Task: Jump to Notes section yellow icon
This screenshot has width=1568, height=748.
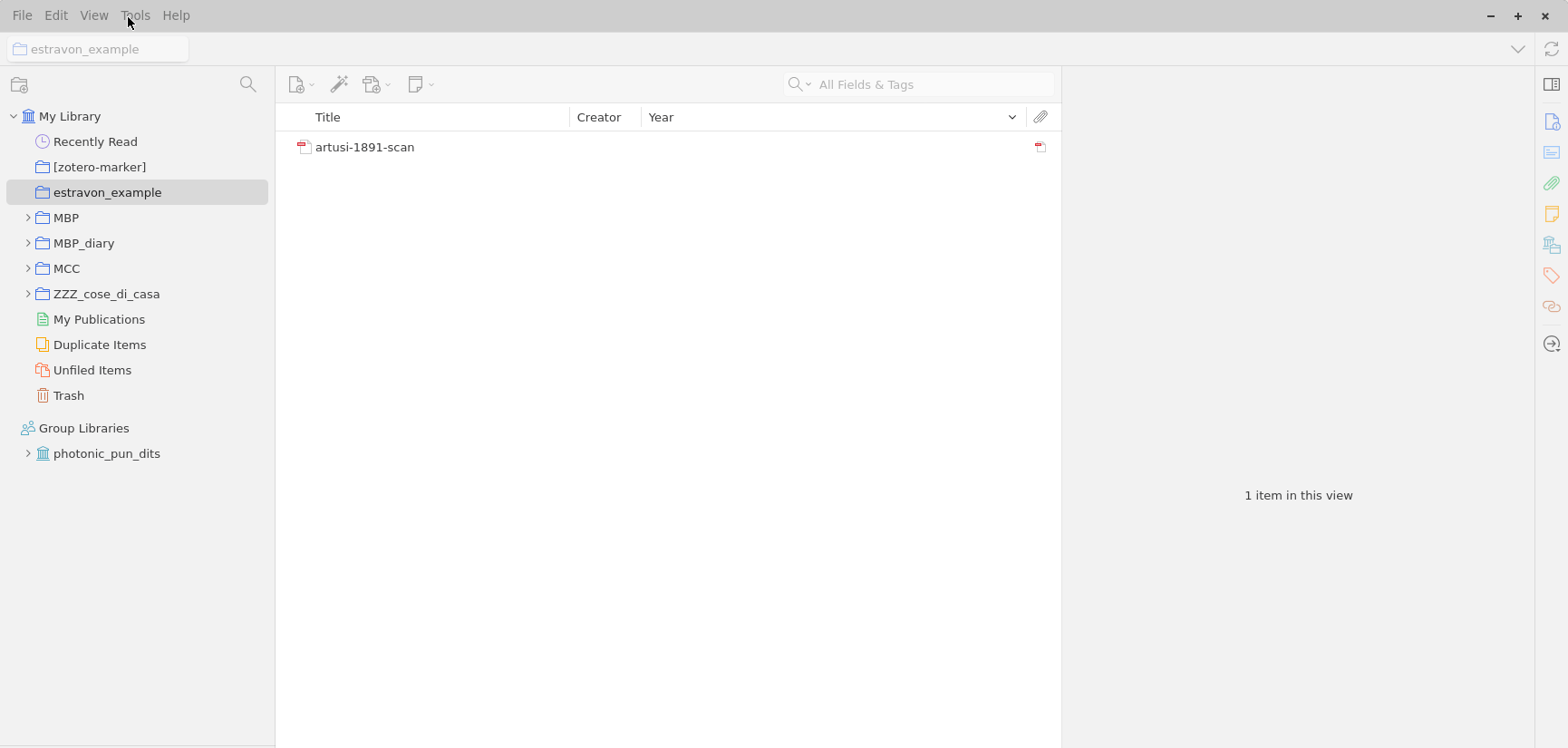Action: coord(1552,214)
